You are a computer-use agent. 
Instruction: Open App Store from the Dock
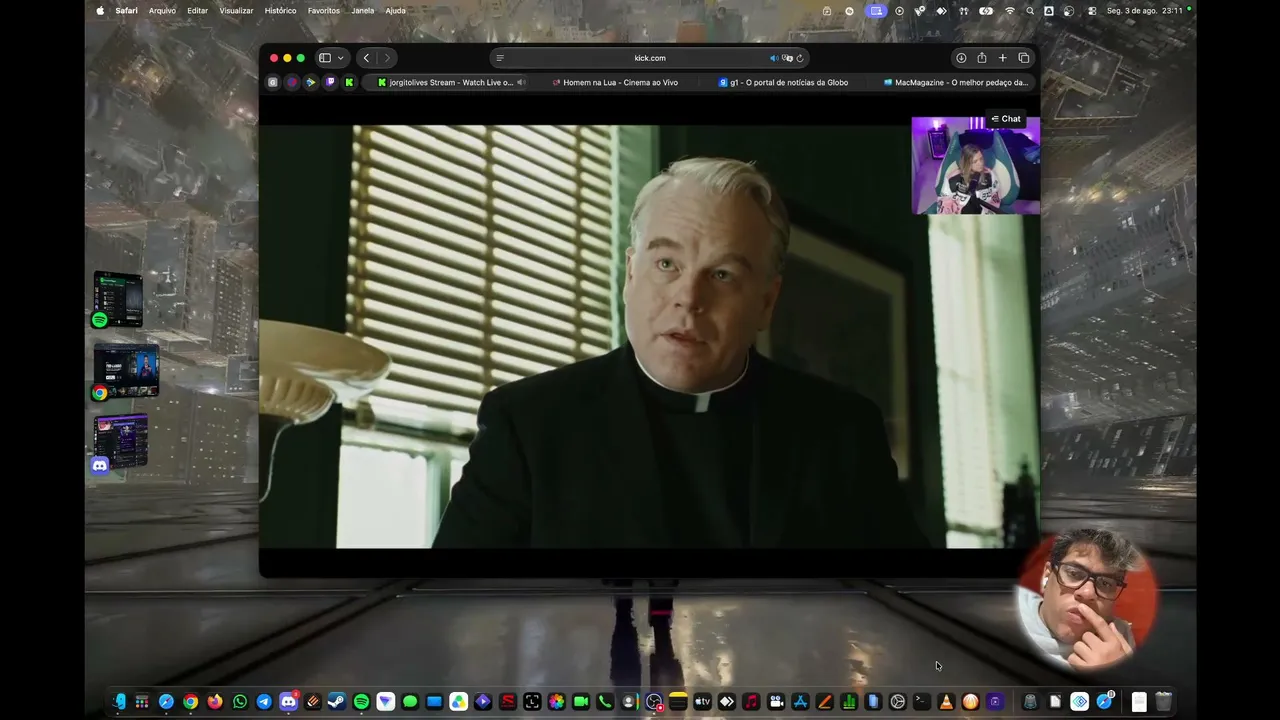tap(800, 702)
